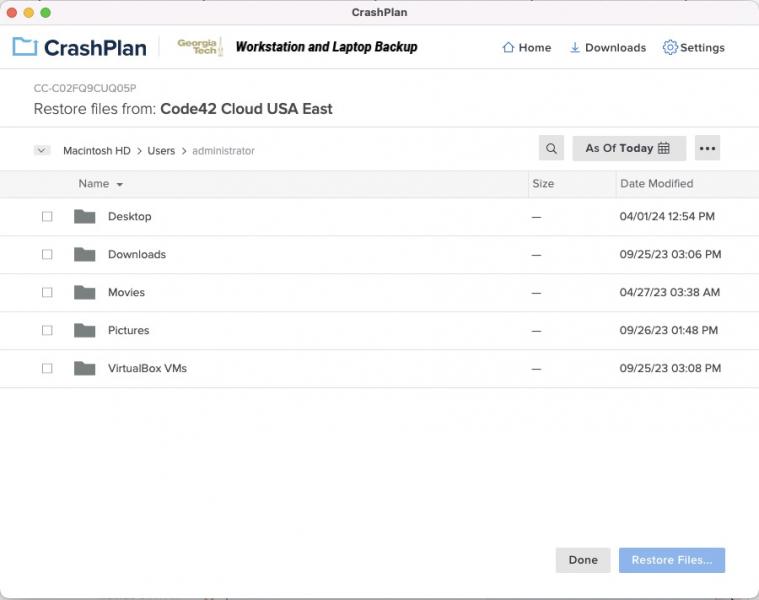Image resolution: width=759 pixels, height=600 pixels.
Task: Click the Movies folder icon
Action: (85, 292)
